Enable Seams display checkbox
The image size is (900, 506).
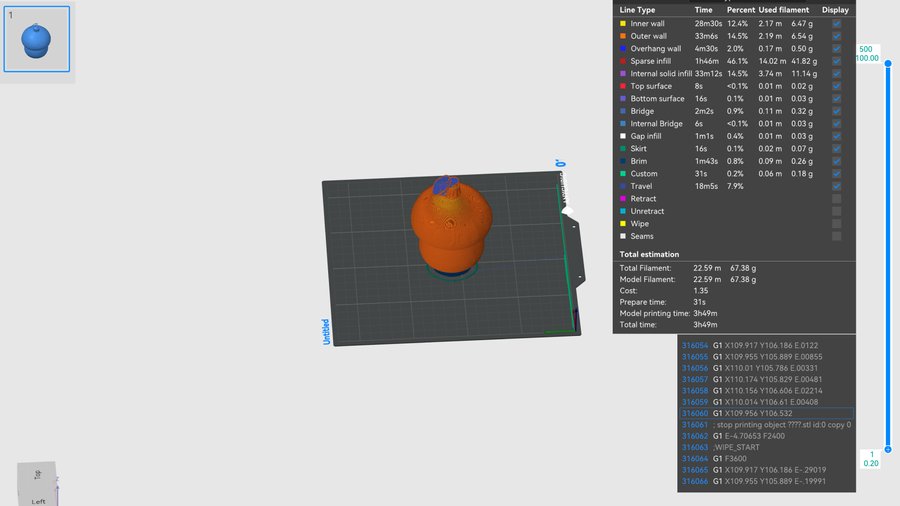pos(836,236)
